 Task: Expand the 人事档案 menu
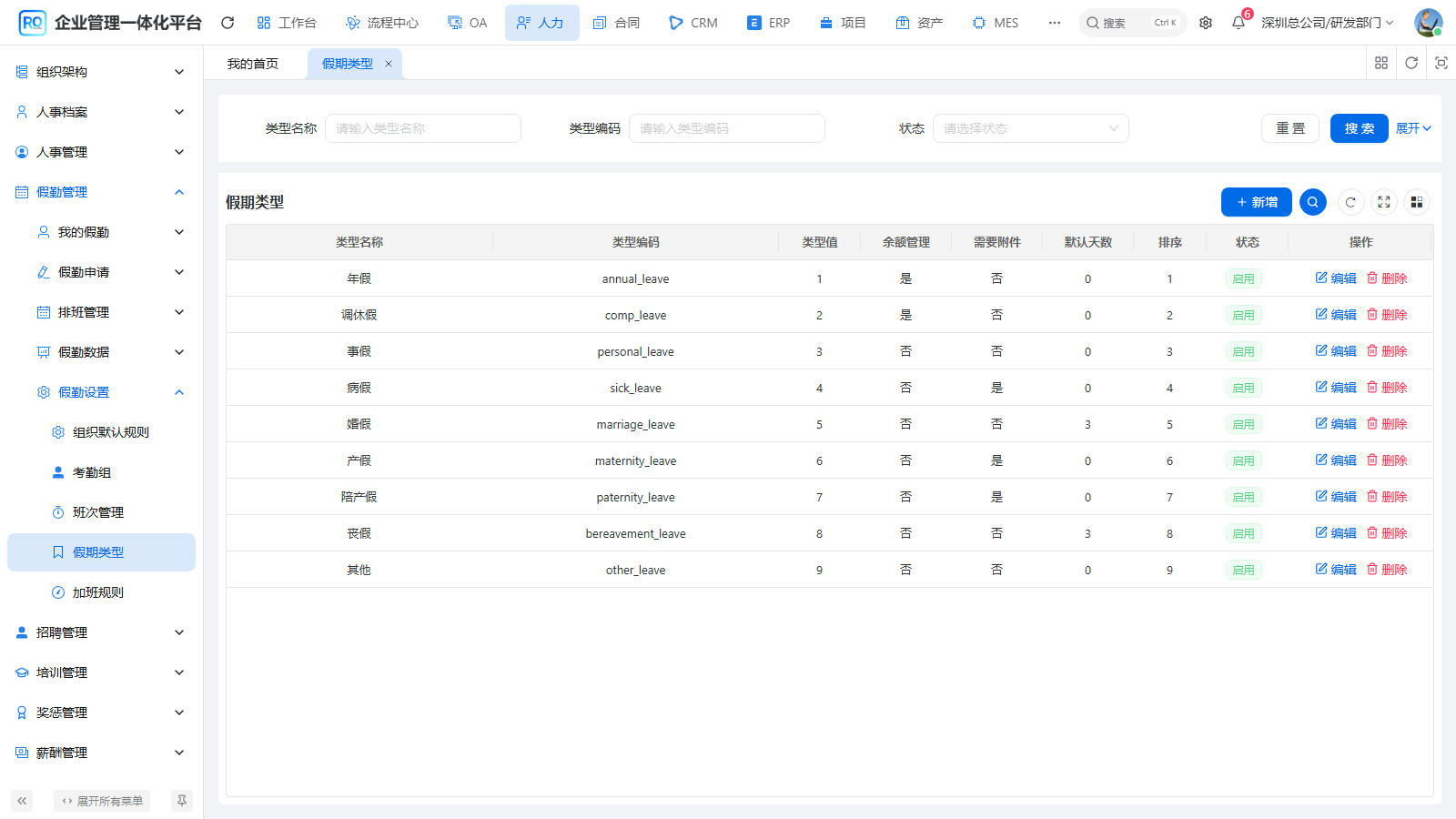click(101, 112)
